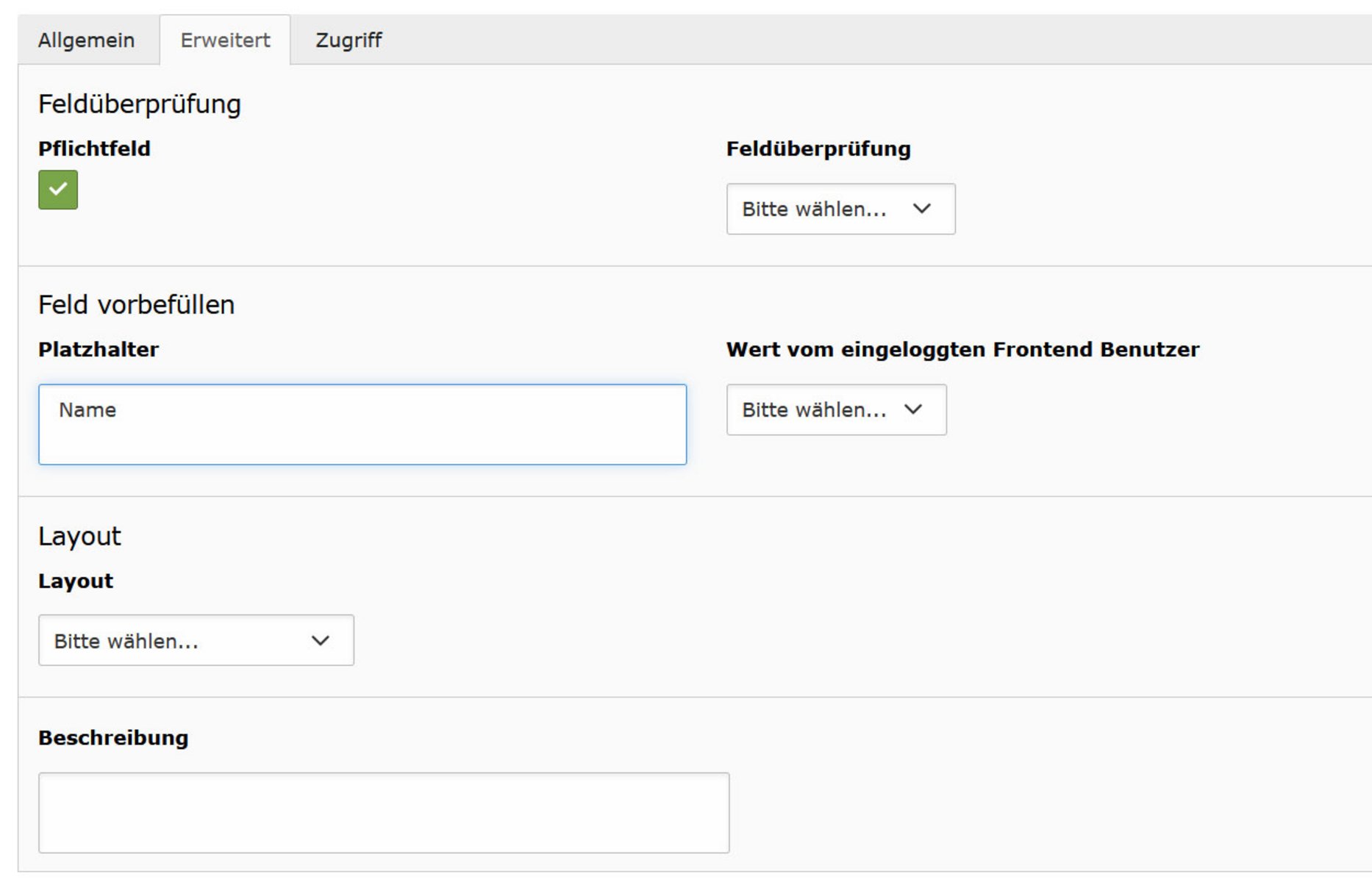Image resolution: width=1372 pixels, height=882 pixels.
Task: Open the Zugriff tab
Action: coord(349,40)
